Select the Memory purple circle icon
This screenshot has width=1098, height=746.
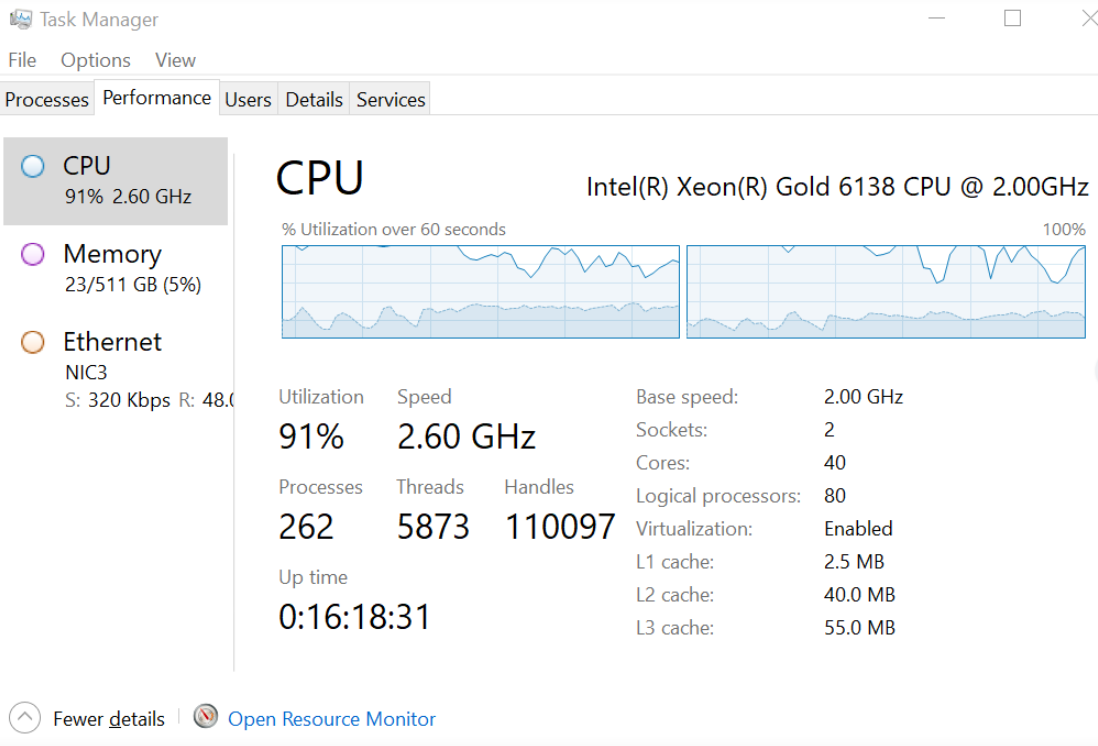[x=33, y=254]
